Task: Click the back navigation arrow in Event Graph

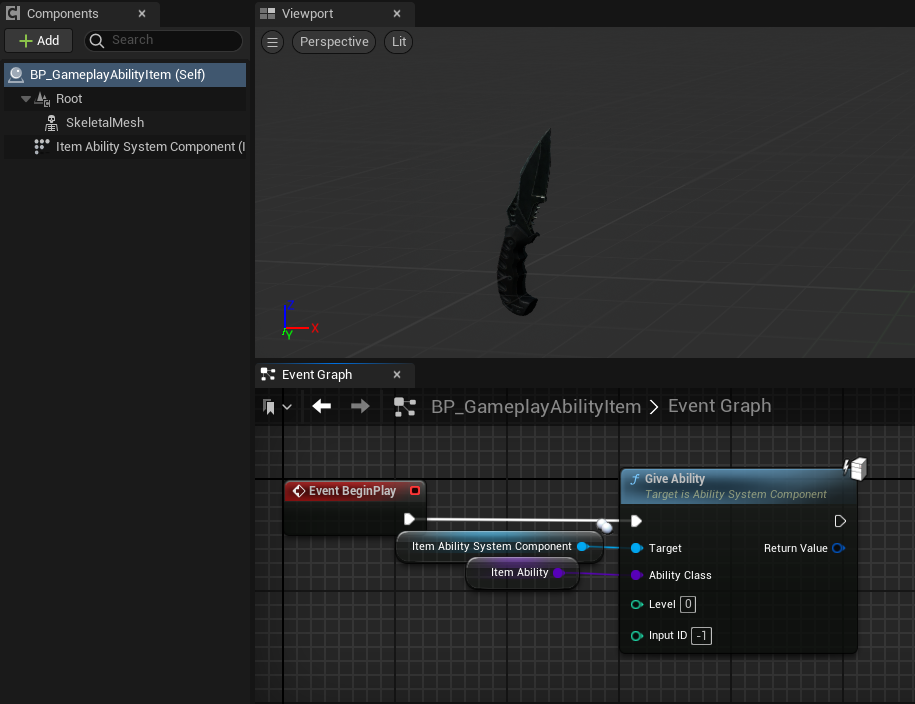Action: (x=321, y=406)
